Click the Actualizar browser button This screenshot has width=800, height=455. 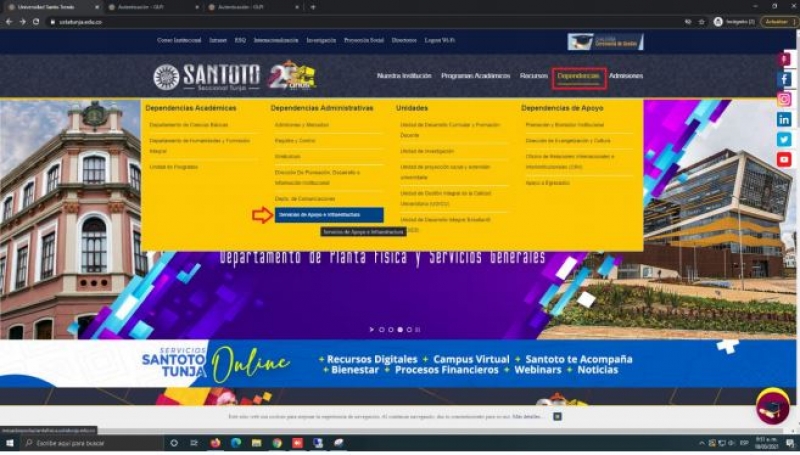777,22
